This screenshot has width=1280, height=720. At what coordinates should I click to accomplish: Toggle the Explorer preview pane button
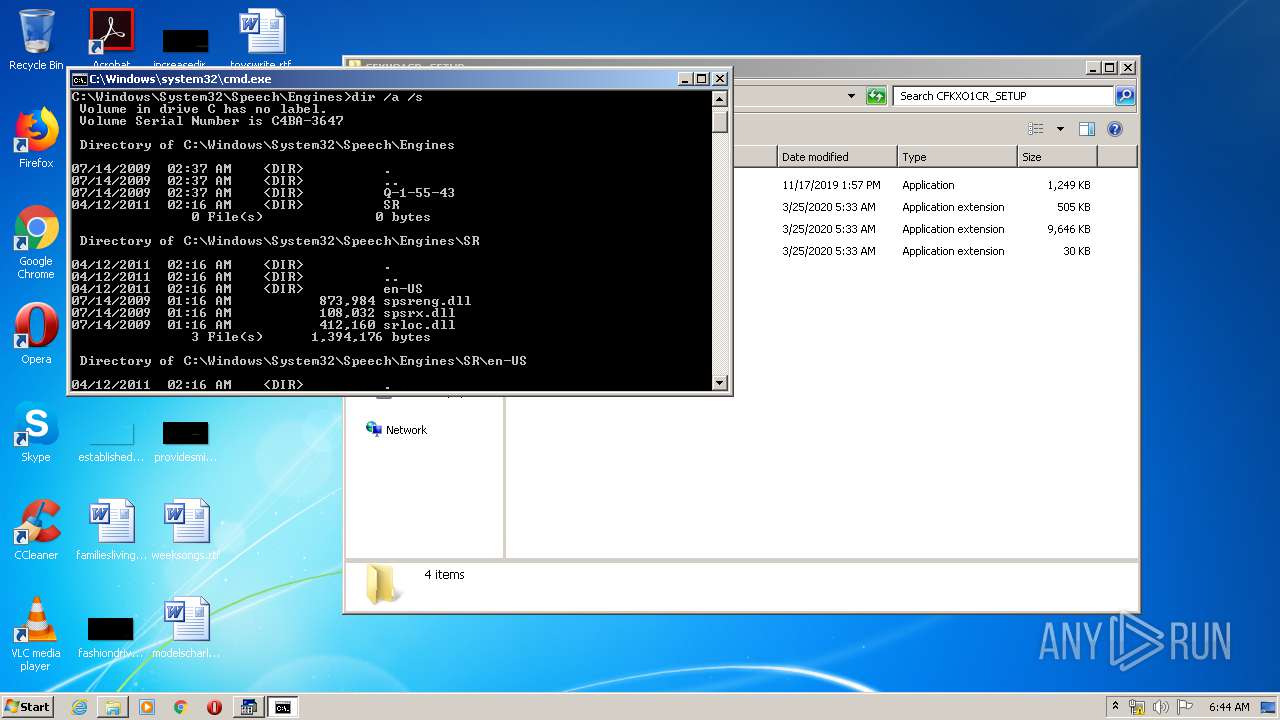pos(1087,129)
